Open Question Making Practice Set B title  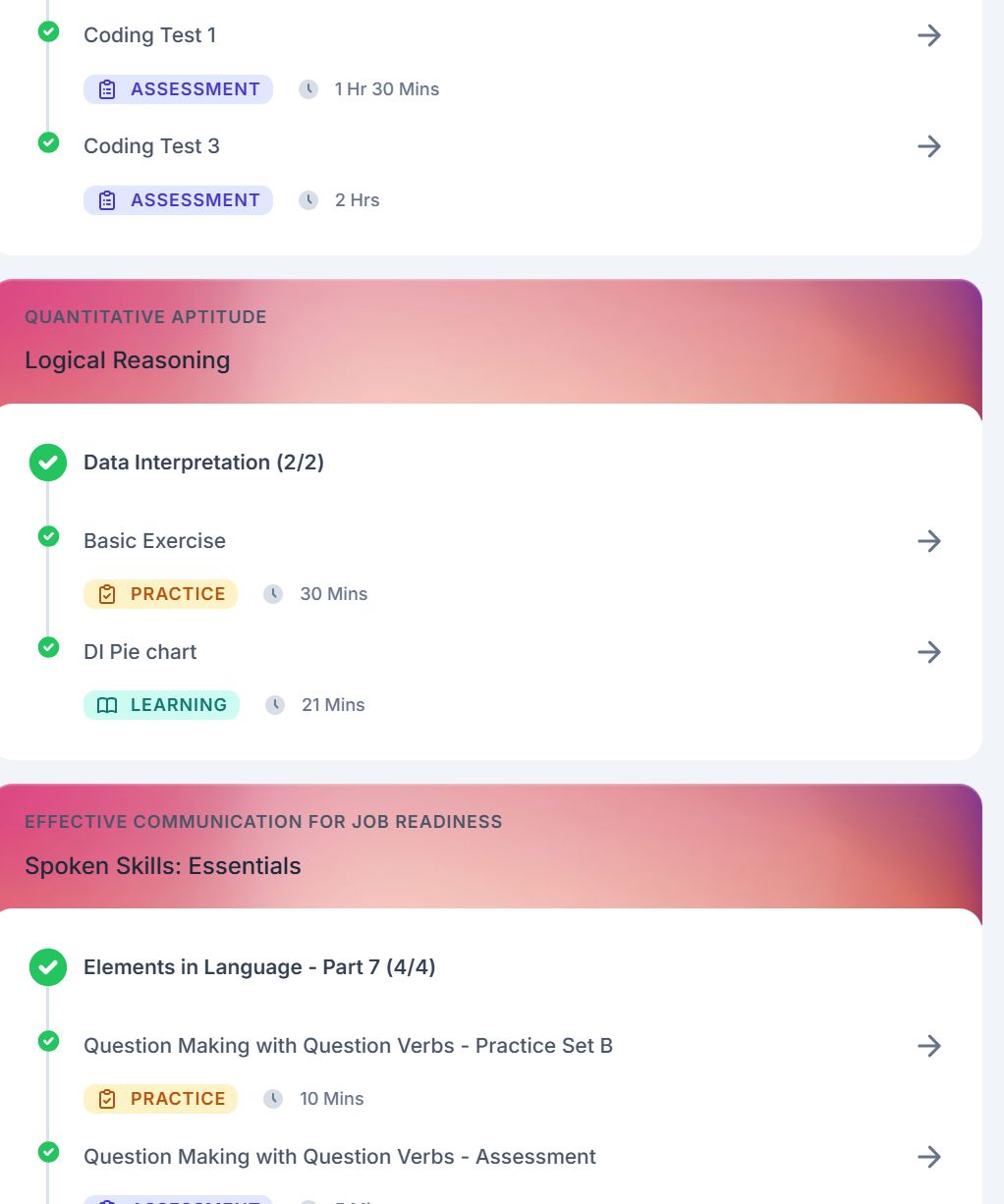click(x=348, y=1046)
